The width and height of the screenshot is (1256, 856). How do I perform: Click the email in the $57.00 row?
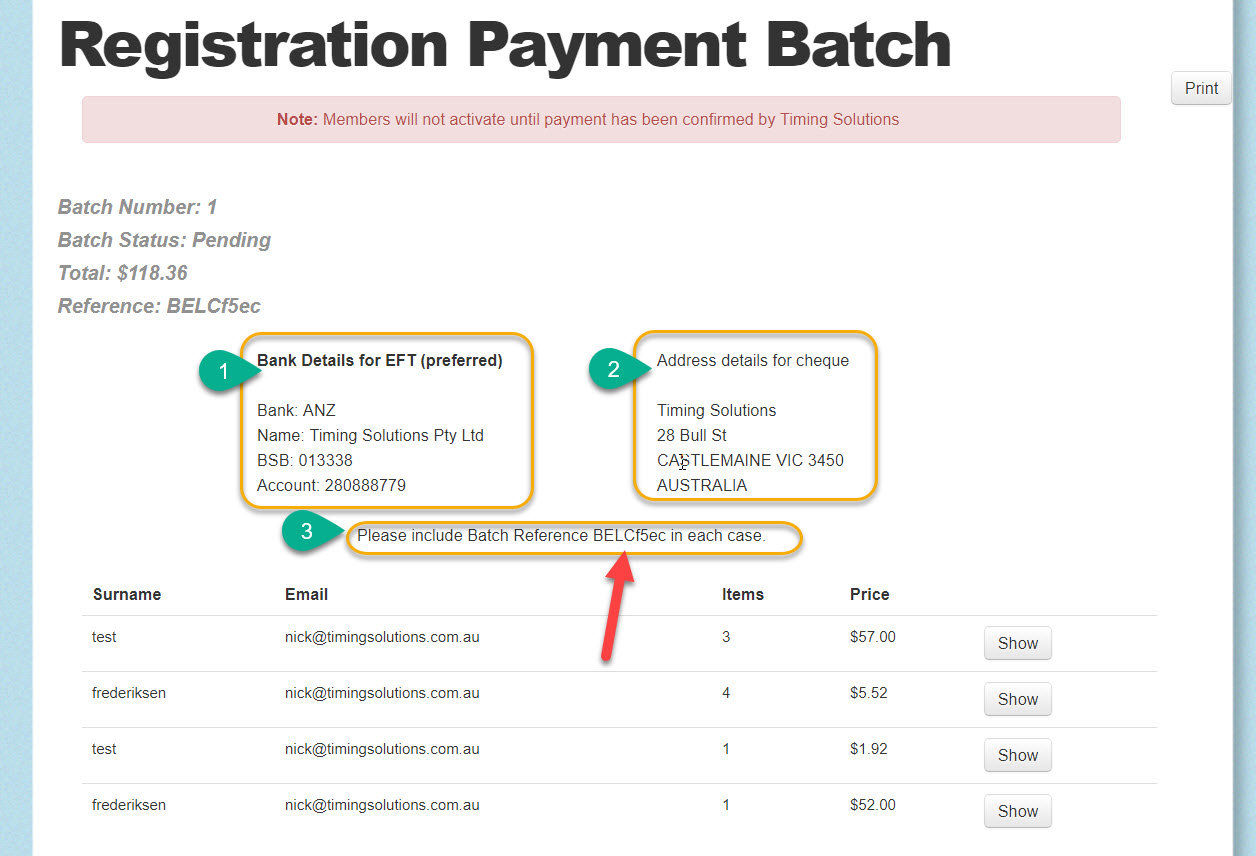point(382,637)
